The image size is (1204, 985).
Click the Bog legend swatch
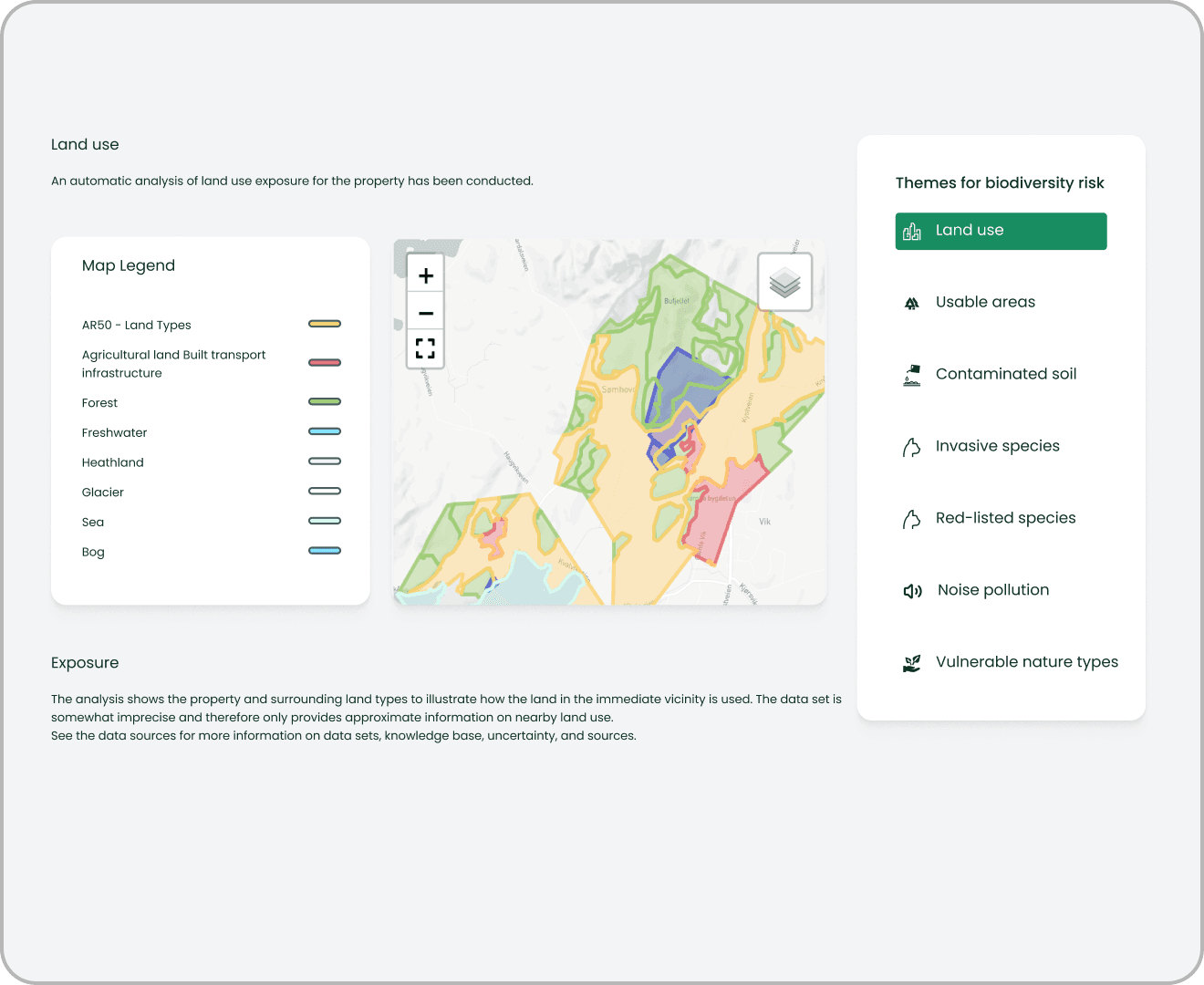(325, 551)
